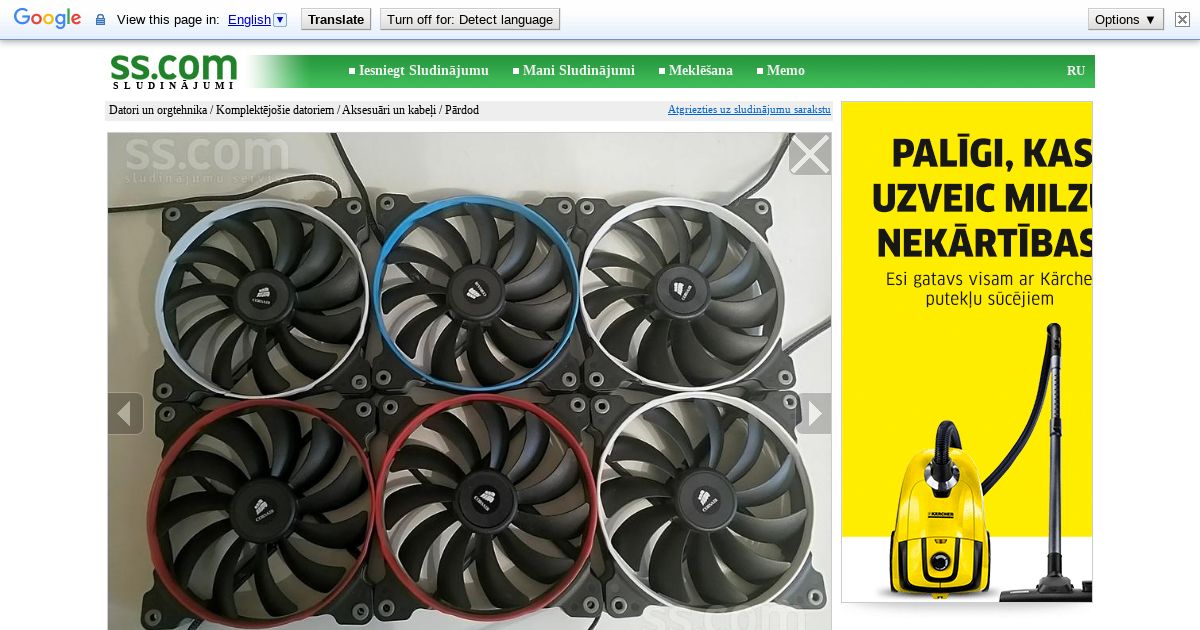This screenshot has width=1200, height=630.
Task: Click the Corsair fans product photo
Action: 470,381
